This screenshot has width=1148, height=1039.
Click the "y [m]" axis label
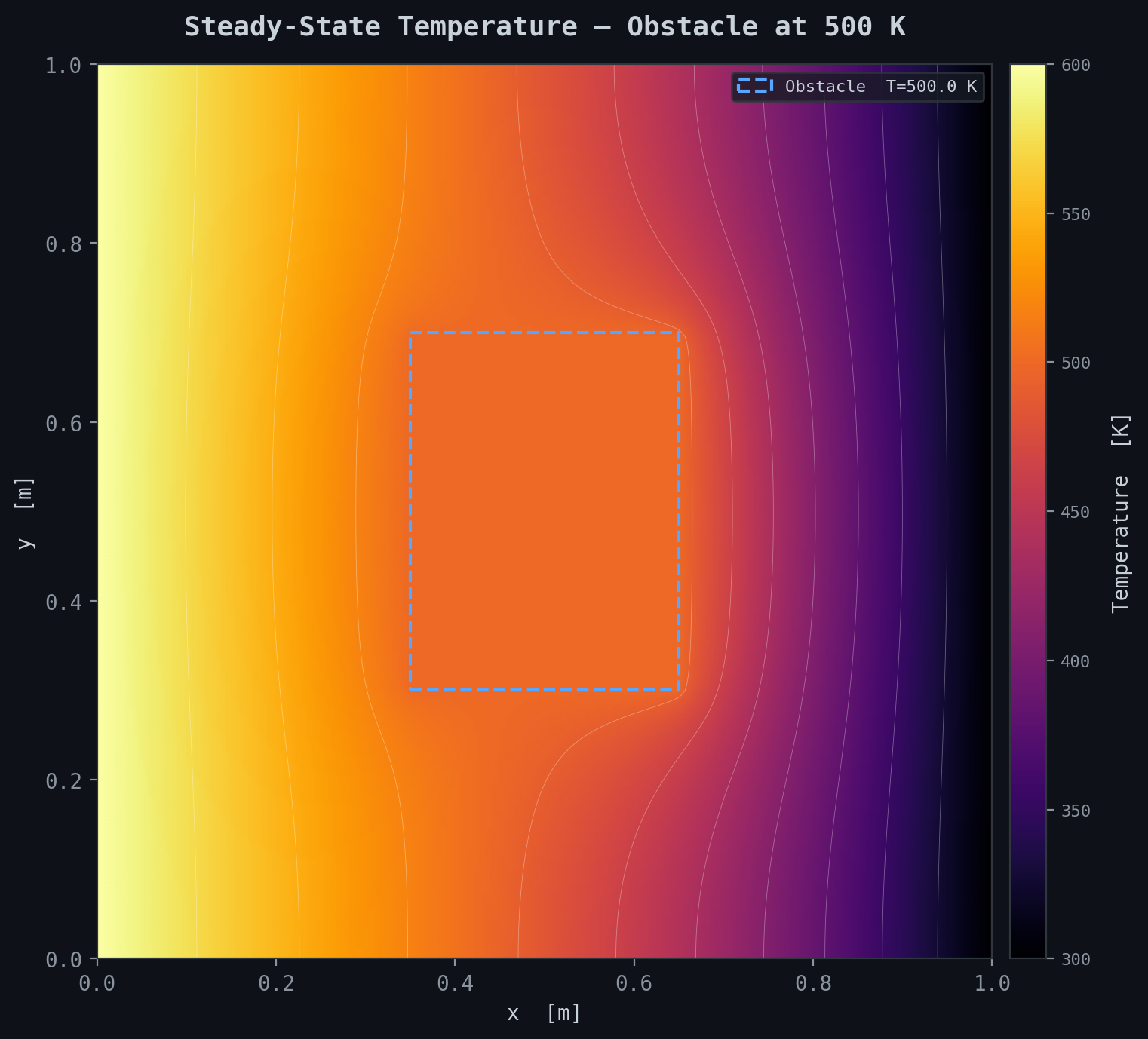coord(26,513)
